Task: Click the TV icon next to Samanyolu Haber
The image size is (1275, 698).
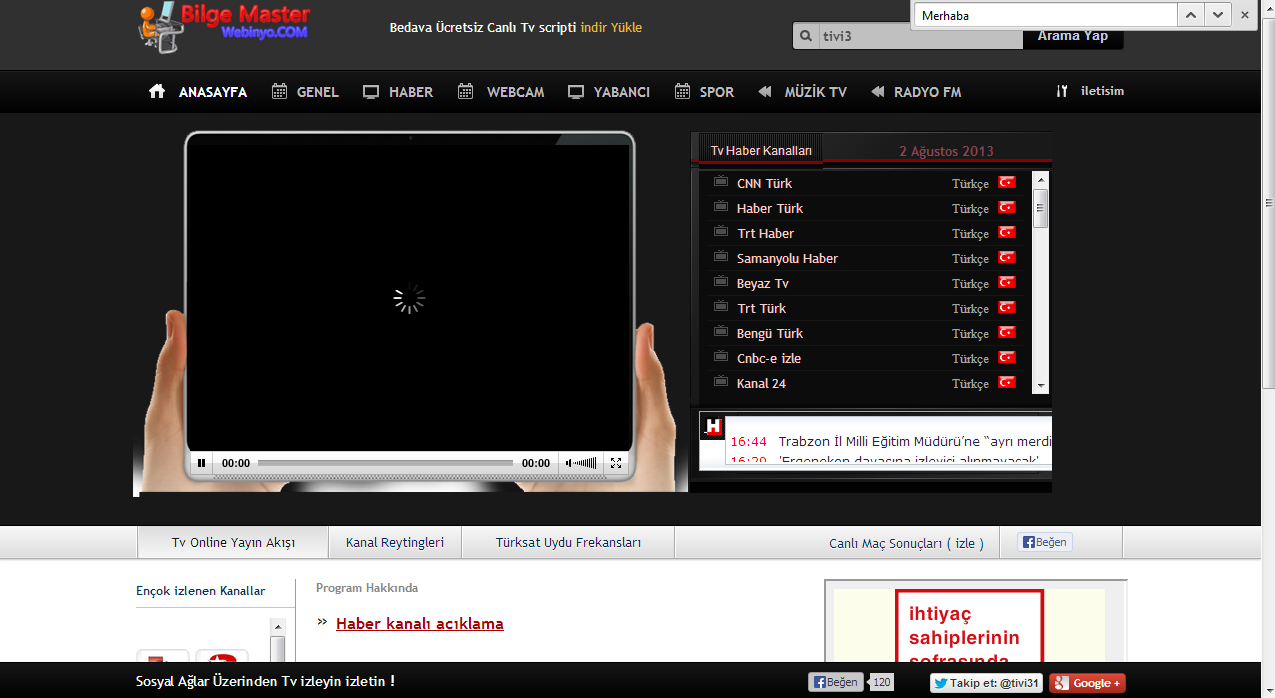Action: tap(720, 257)
